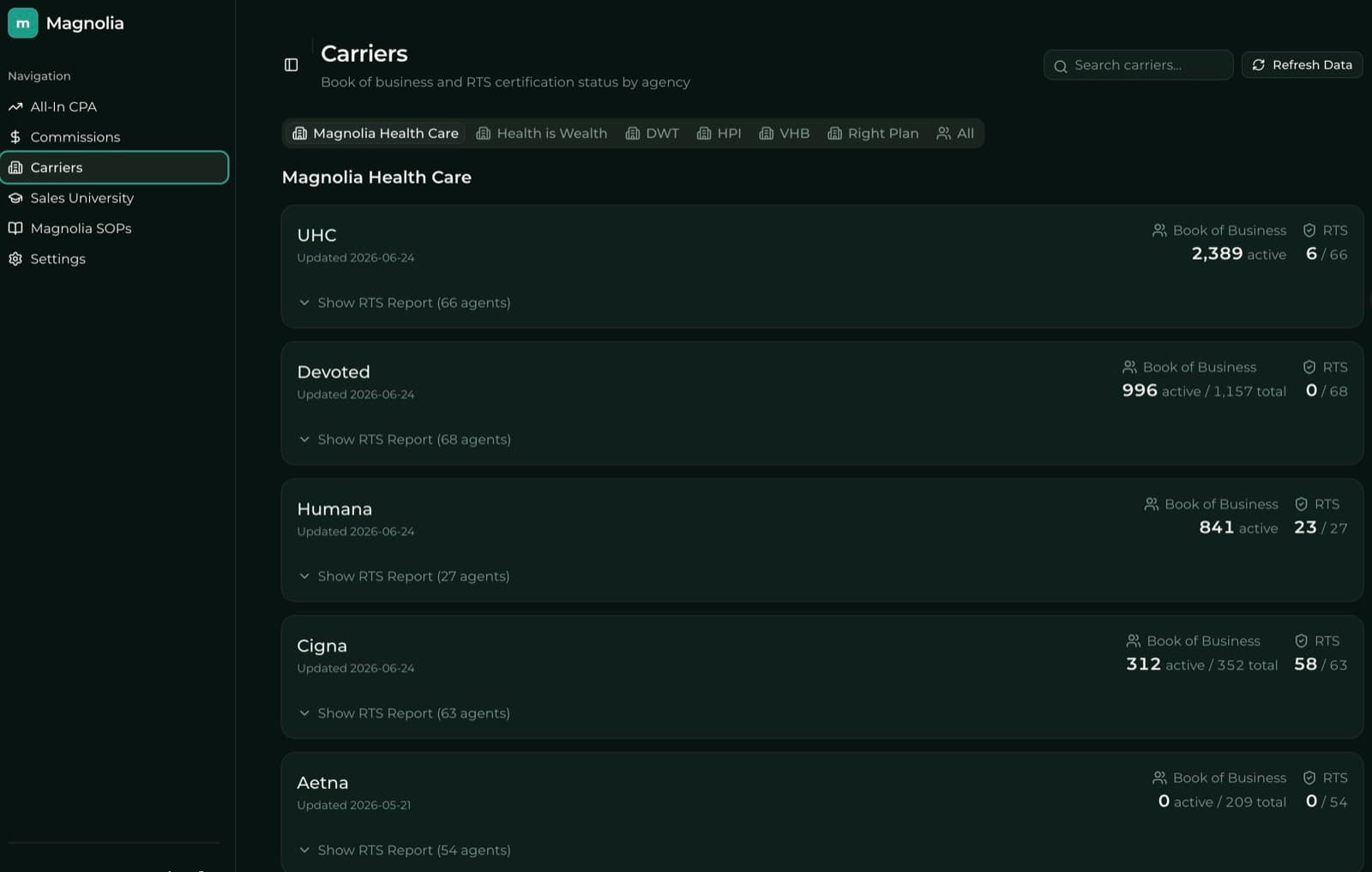
Task: Focus the Search carriers input field
Action: [1139, 65]
